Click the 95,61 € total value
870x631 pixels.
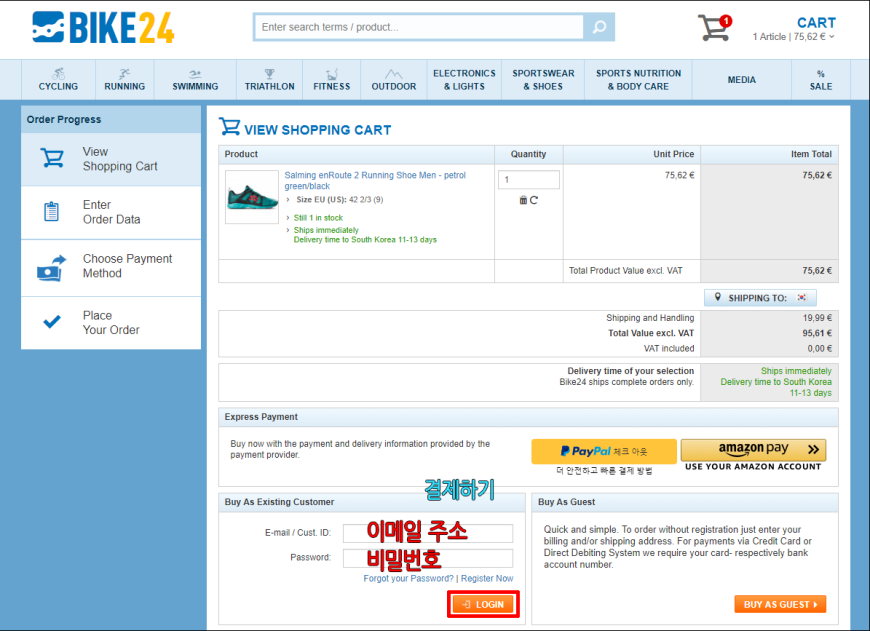pos(817,334)
